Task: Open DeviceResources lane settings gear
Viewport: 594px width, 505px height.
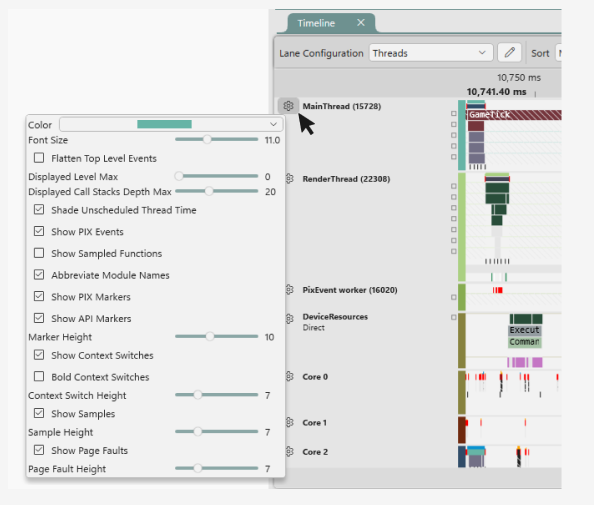Action: point(289,319)
